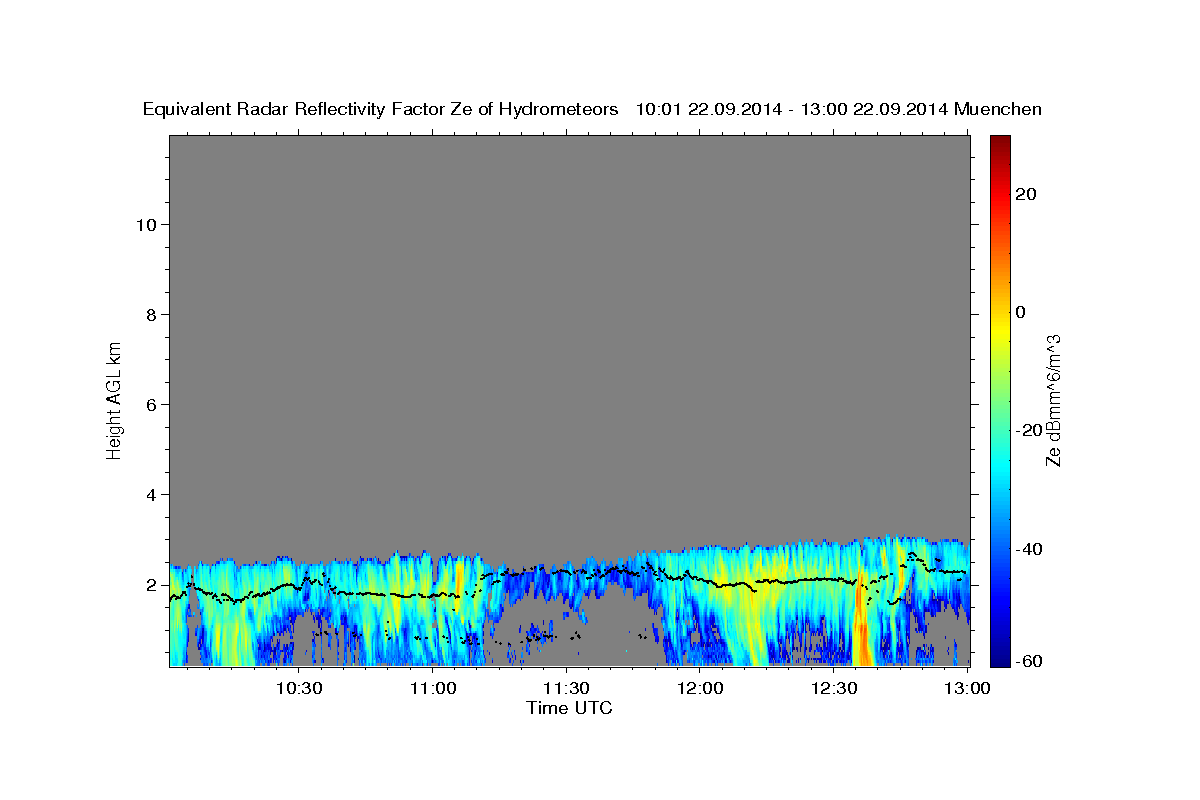Viewport: 1200px width, 800px height.
Task: Click the plot title 'Equivalent Radar Reflectivity Factor Ze of Hydrometeors'
Action: tap(380, 110)
